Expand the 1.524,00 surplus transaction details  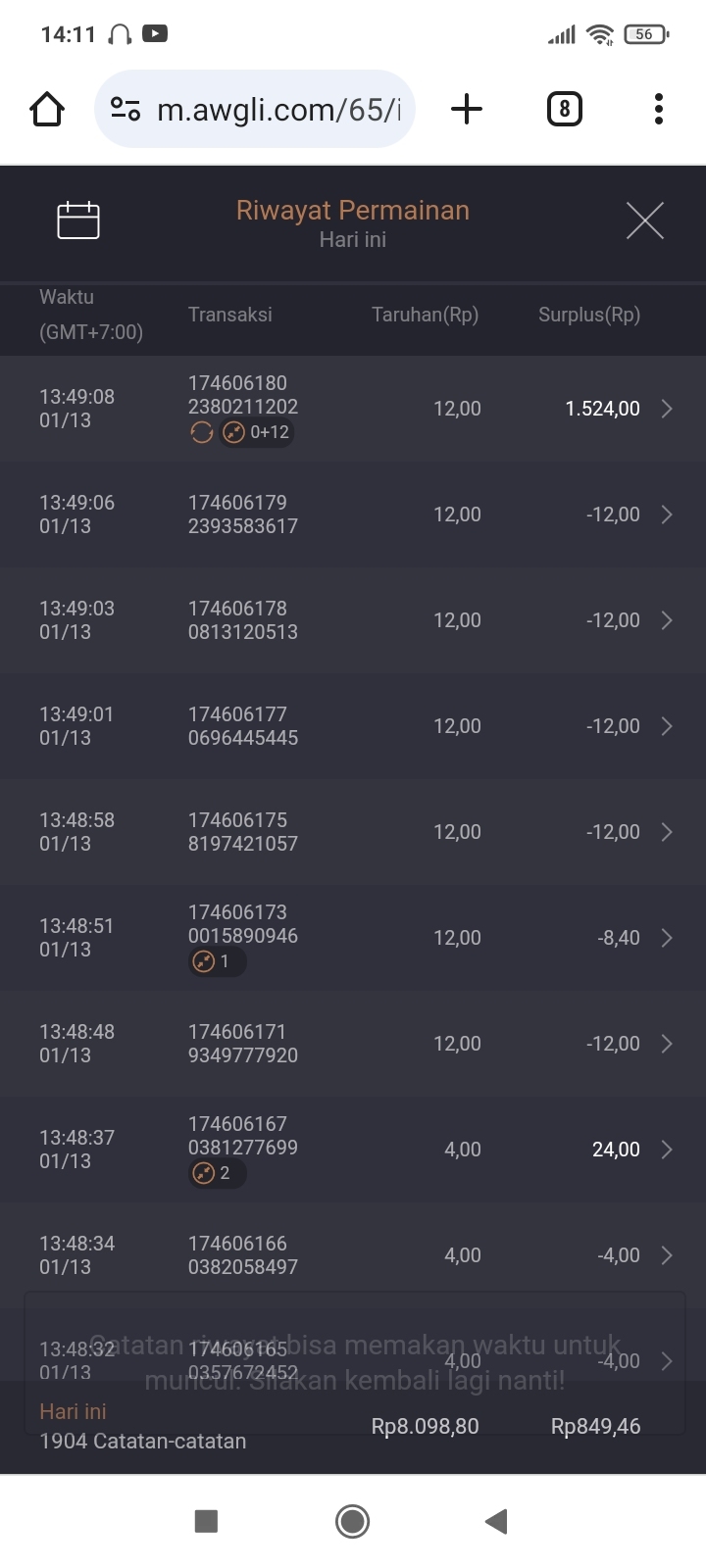pyautogui.click(x=667, y=409)
